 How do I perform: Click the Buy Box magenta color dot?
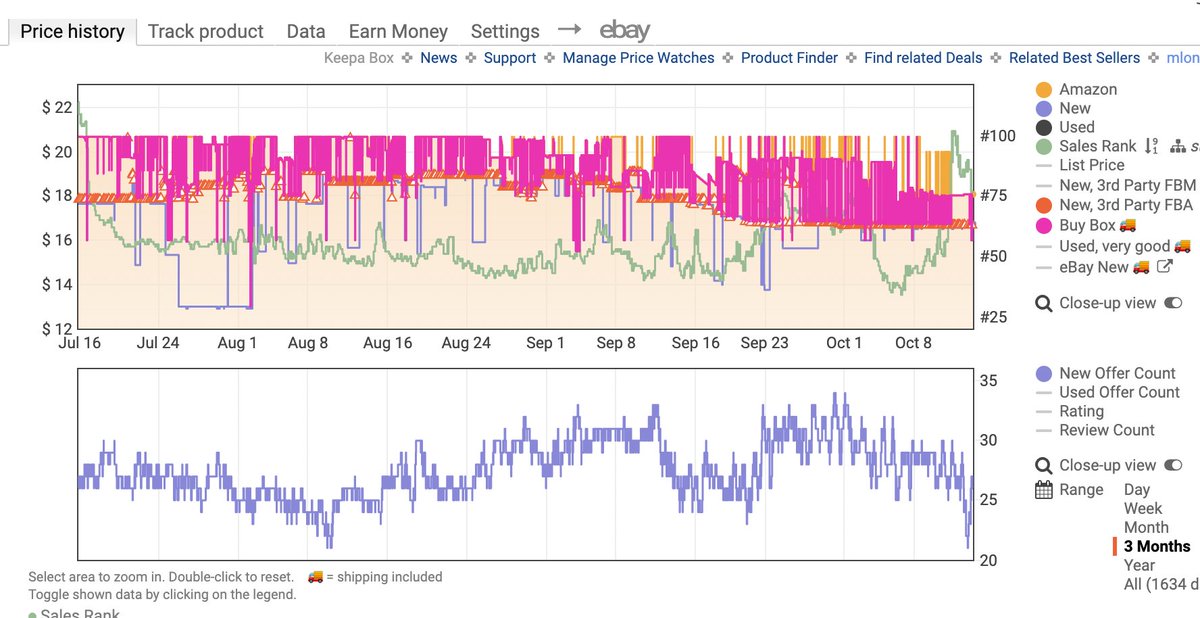coord(1042,224)
